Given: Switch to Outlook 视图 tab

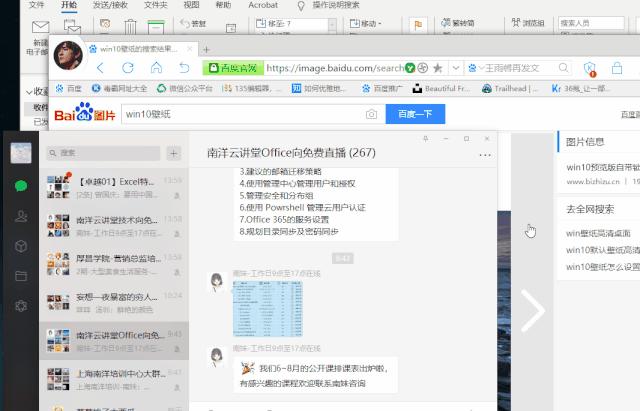Looking at the screenshot, I should coord(191,5).
